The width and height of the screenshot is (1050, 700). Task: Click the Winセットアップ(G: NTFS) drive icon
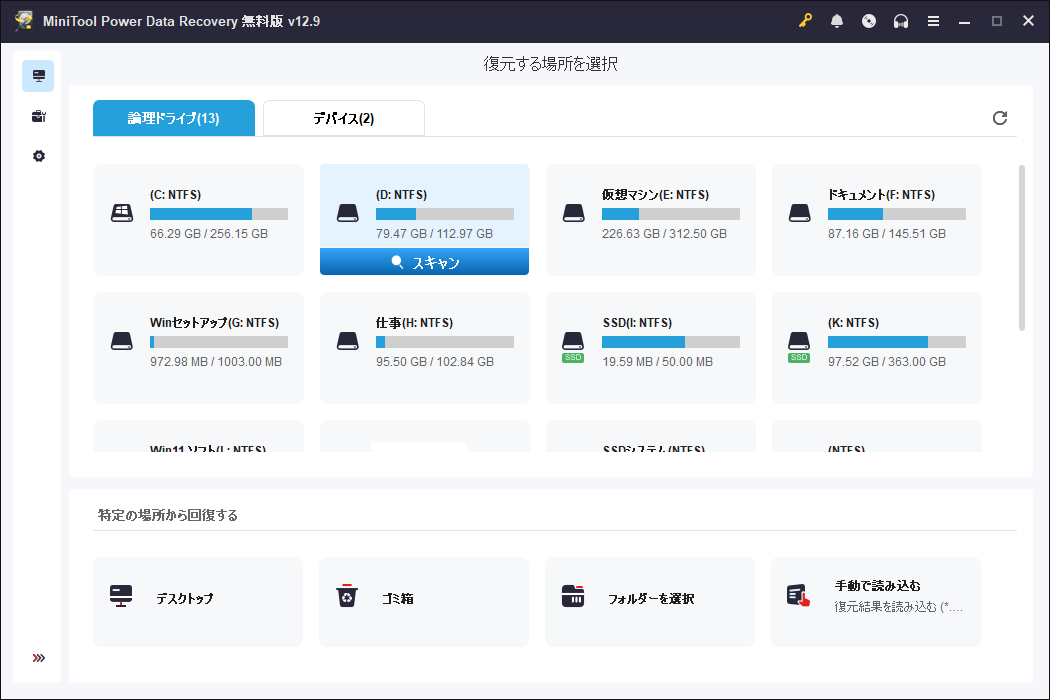[122, 341]
